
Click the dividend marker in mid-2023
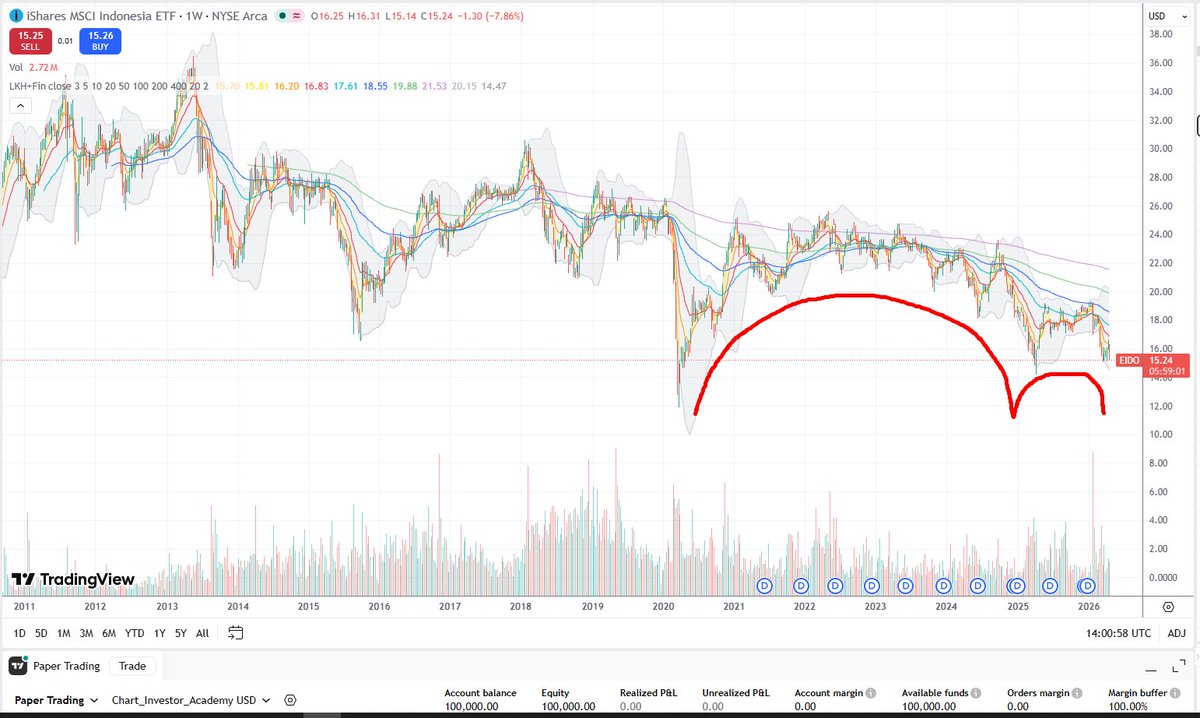point(906,585)
